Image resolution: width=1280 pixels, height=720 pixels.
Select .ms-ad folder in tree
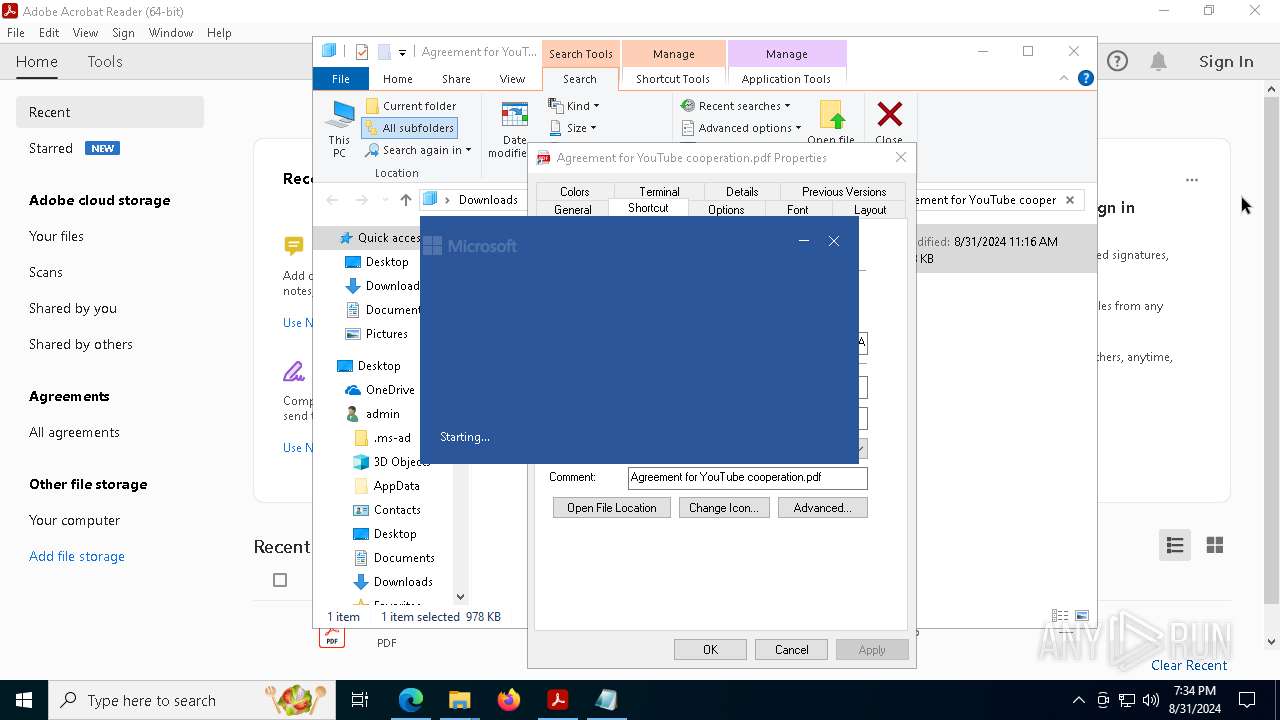tap(383, 438)
